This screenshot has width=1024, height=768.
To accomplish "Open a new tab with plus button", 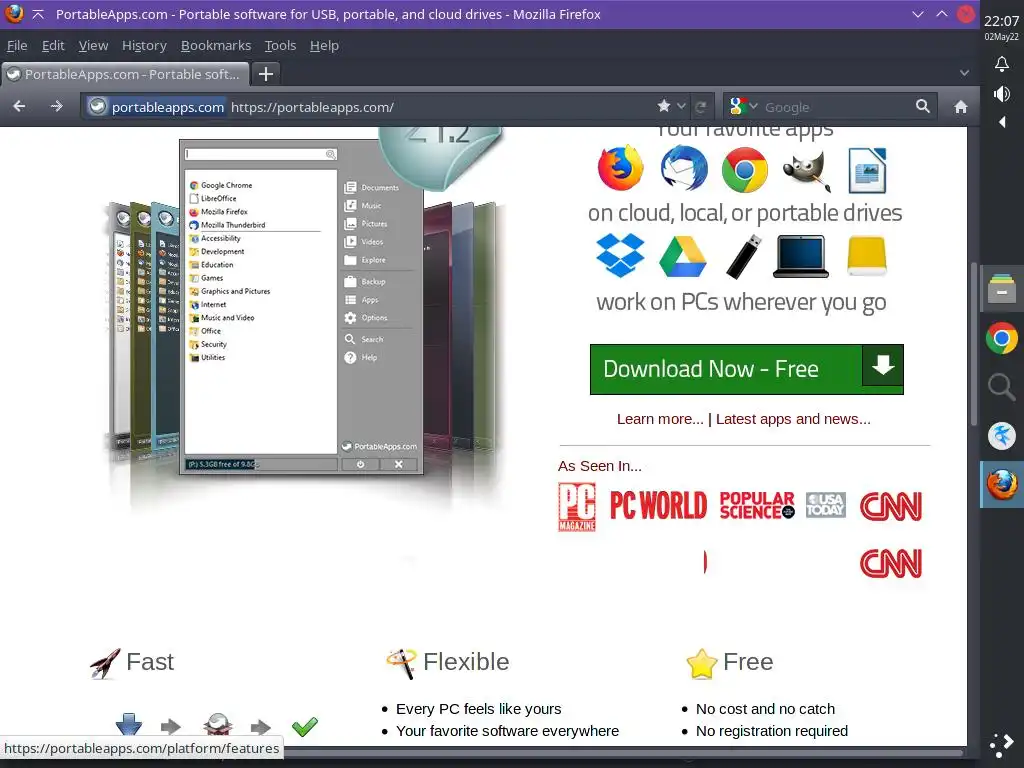I will click(x=266, y=74).
